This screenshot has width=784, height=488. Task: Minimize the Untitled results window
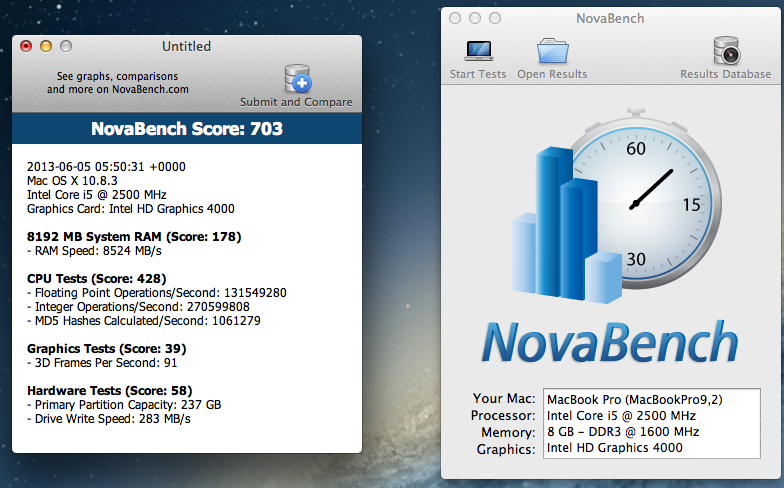[46, 46]
